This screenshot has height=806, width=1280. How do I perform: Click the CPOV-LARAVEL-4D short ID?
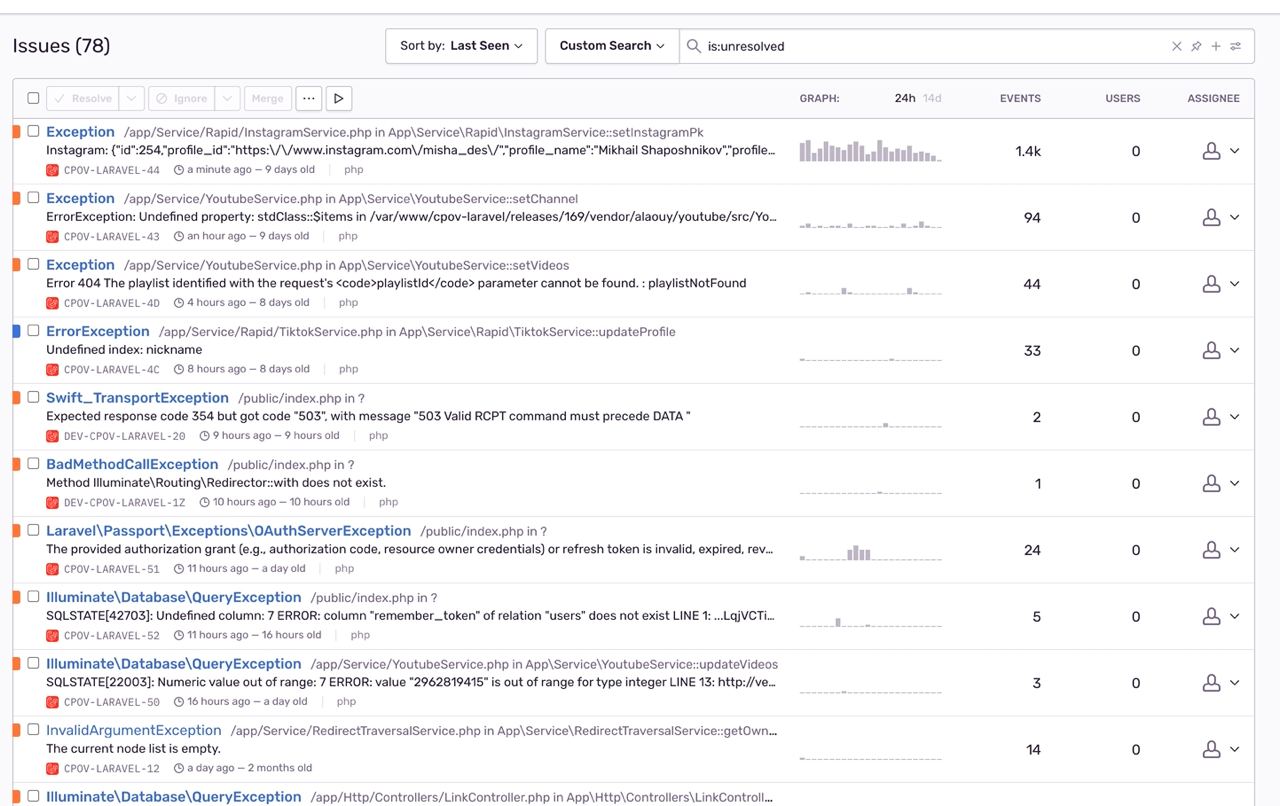coord(111,303)
